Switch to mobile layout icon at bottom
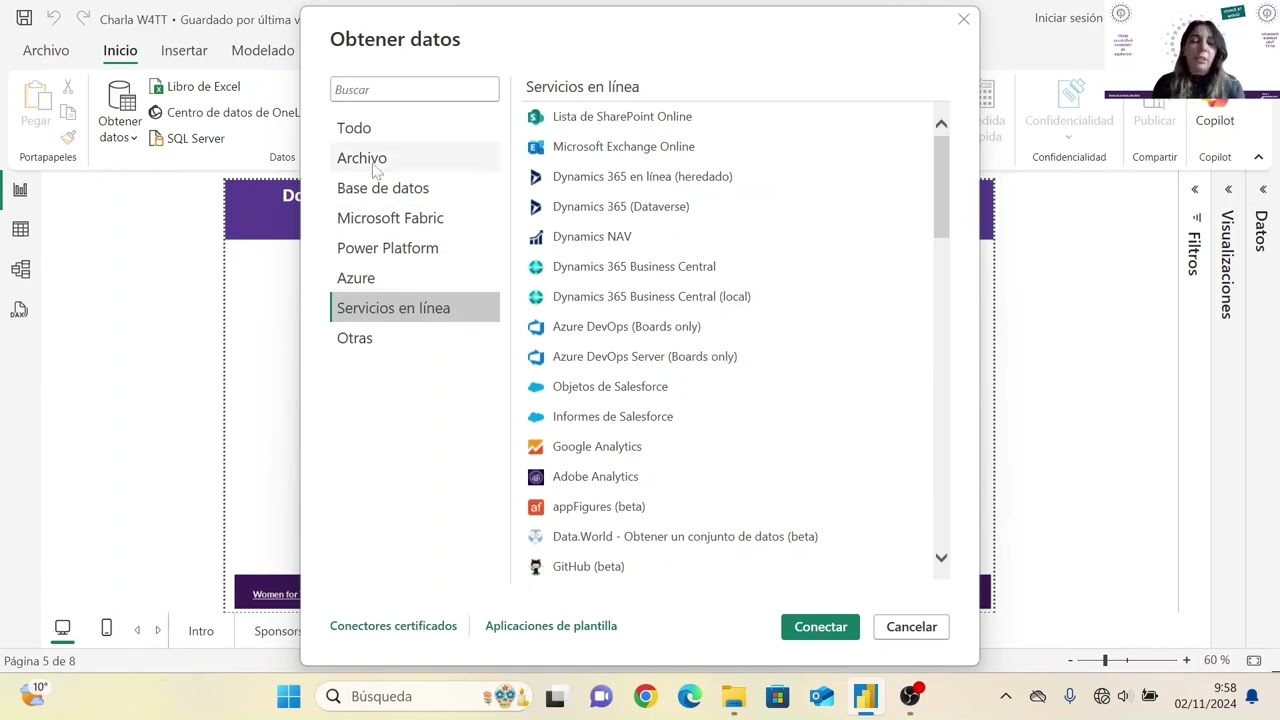1280x720 pixels. 106,629
